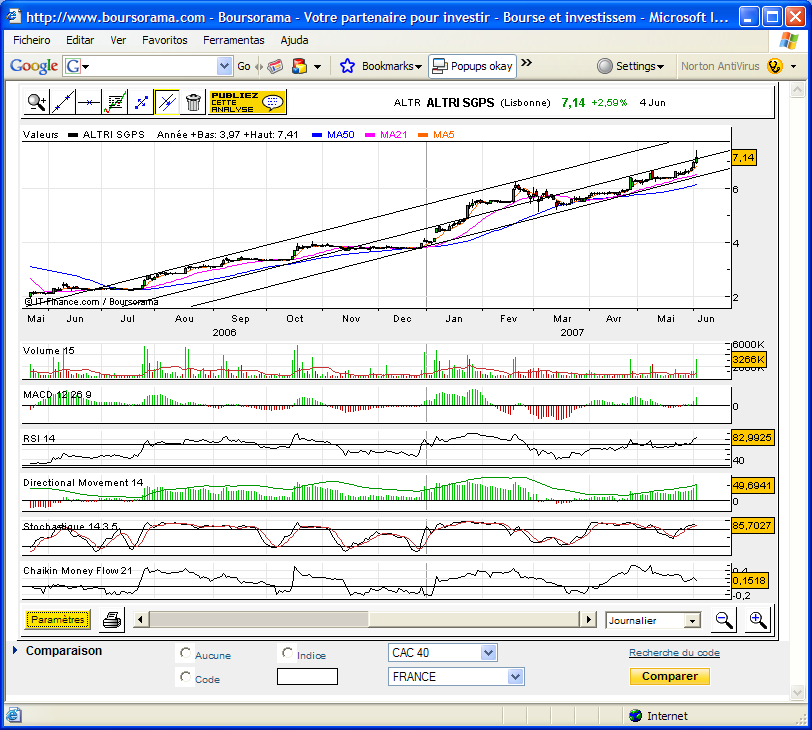Viewport: 812px width, 730px height.
Task: Open the chart indicators tool
Action: pos(115,102)
